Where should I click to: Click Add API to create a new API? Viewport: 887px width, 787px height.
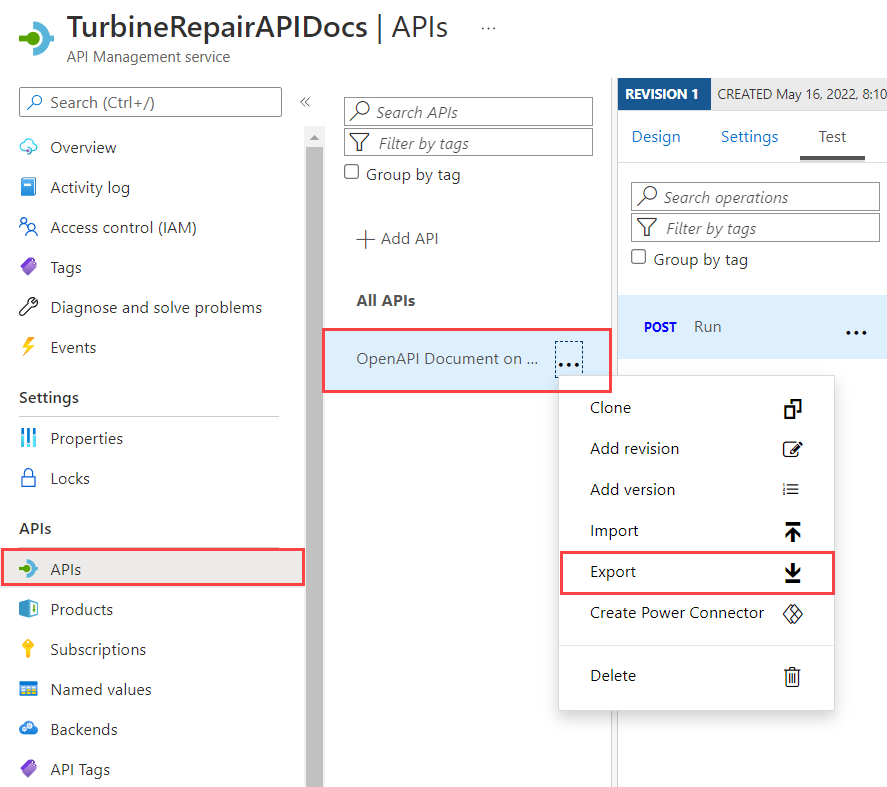pos(398,238)
